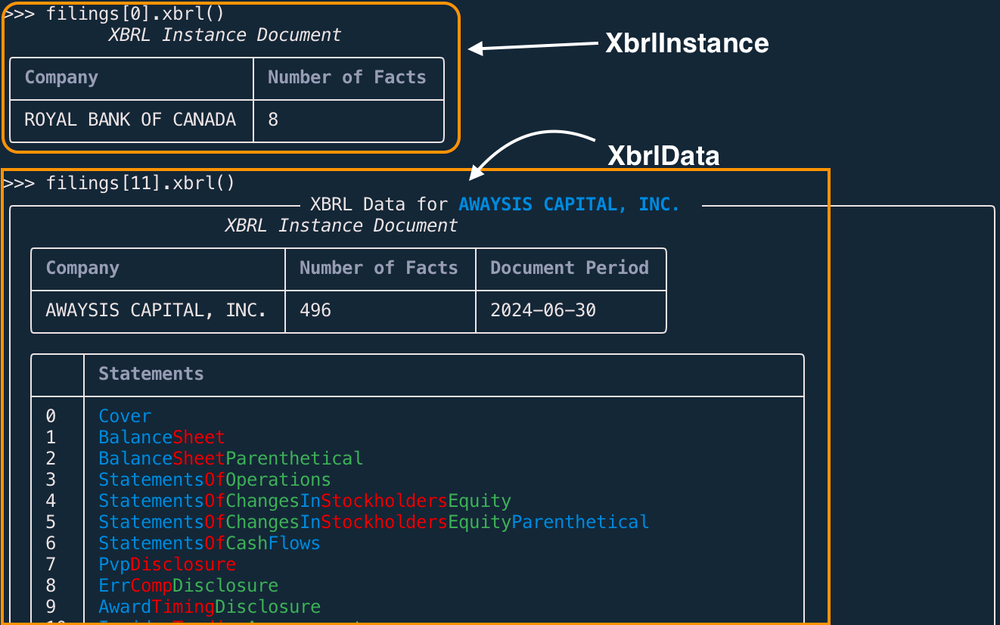Viewport: 1000px width, 625px height.
Task: Select the Company column header
Action: click(x=82, y=267)
